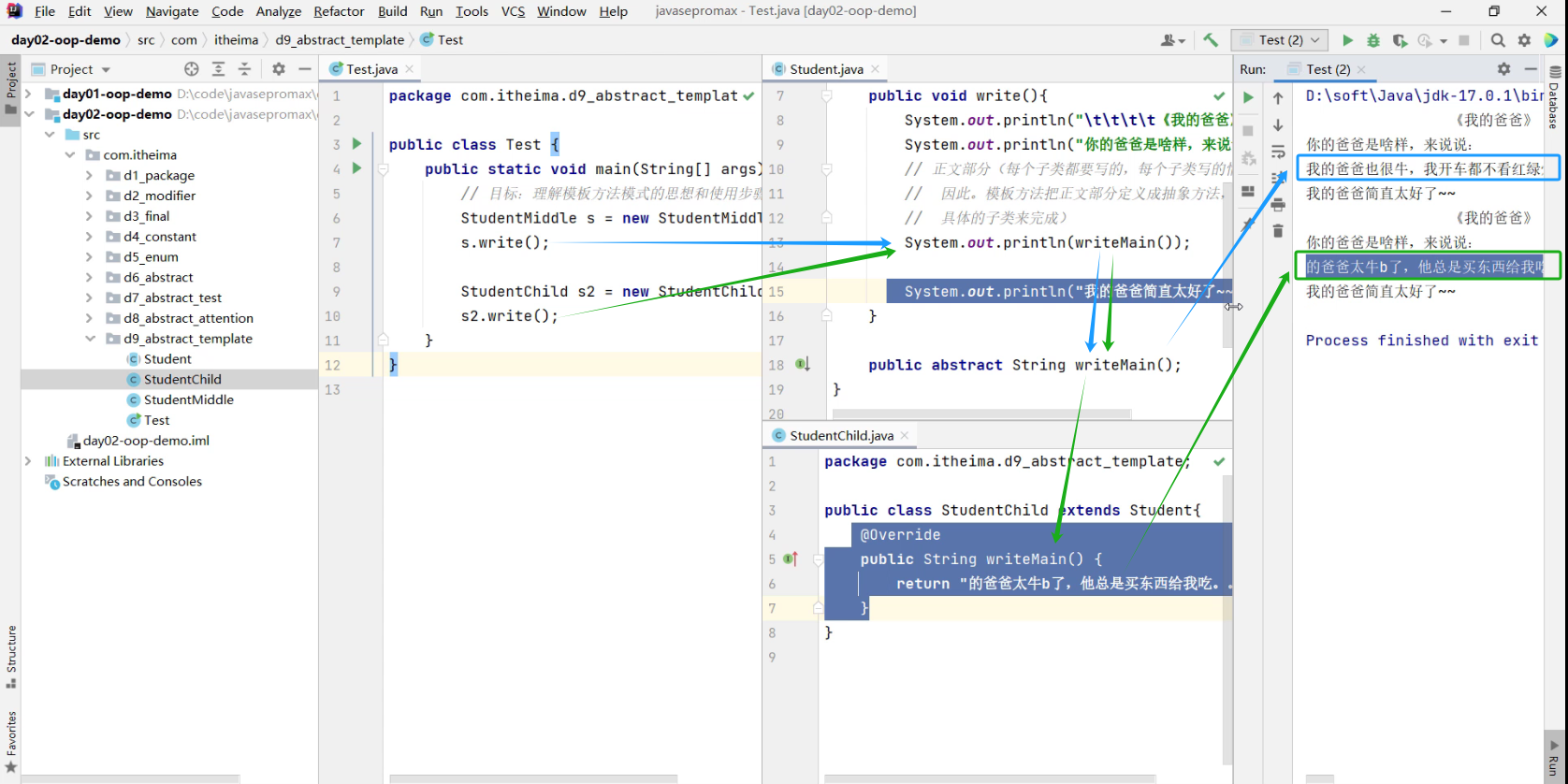This screenshot has height=784, width=1568.
Task: Click the d9_abstract_template breadcrumb
Action: 340,40
